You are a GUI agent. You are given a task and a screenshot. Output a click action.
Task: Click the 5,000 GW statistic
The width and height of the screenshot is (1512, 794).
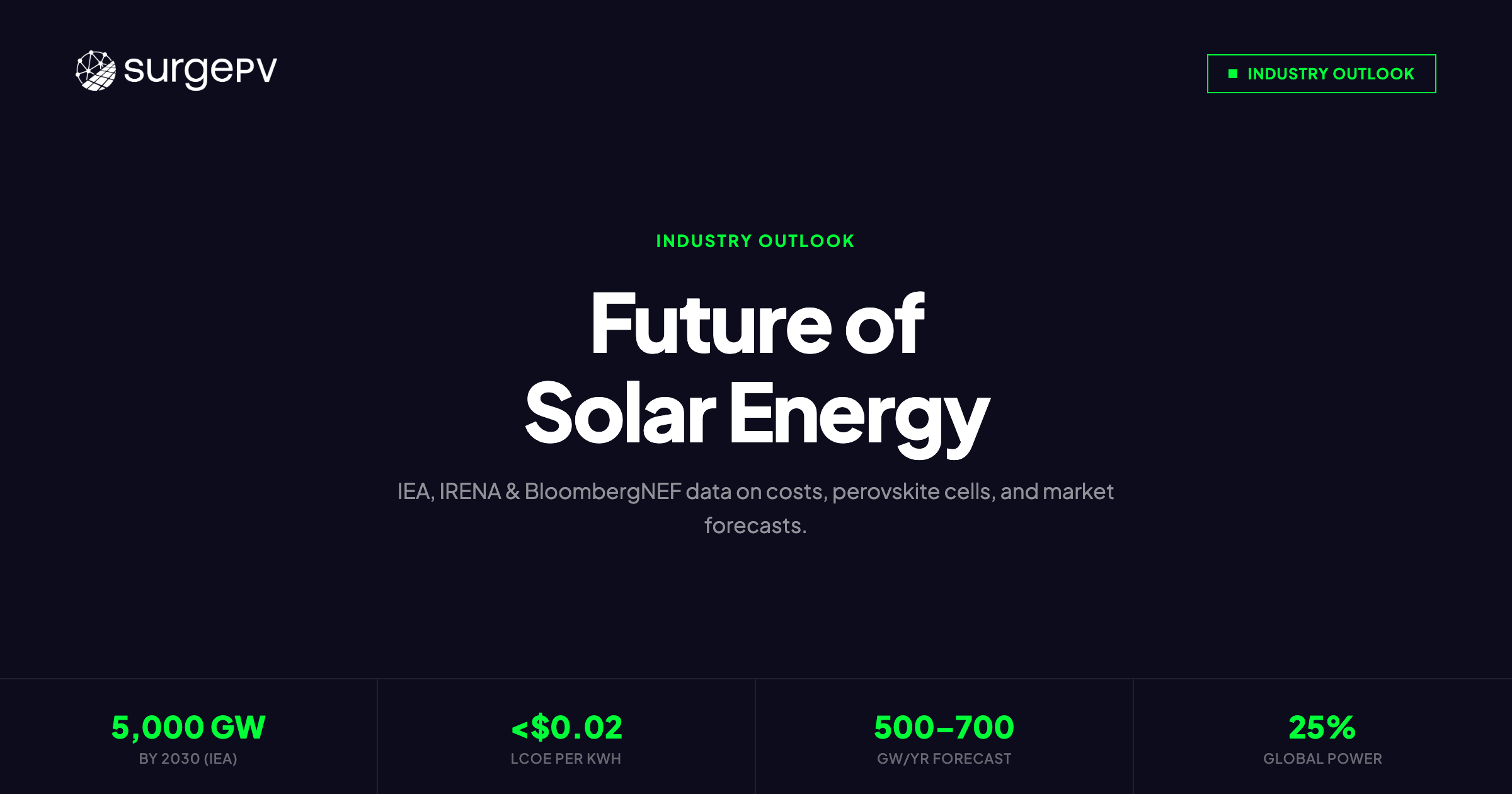tap(188, 726)
